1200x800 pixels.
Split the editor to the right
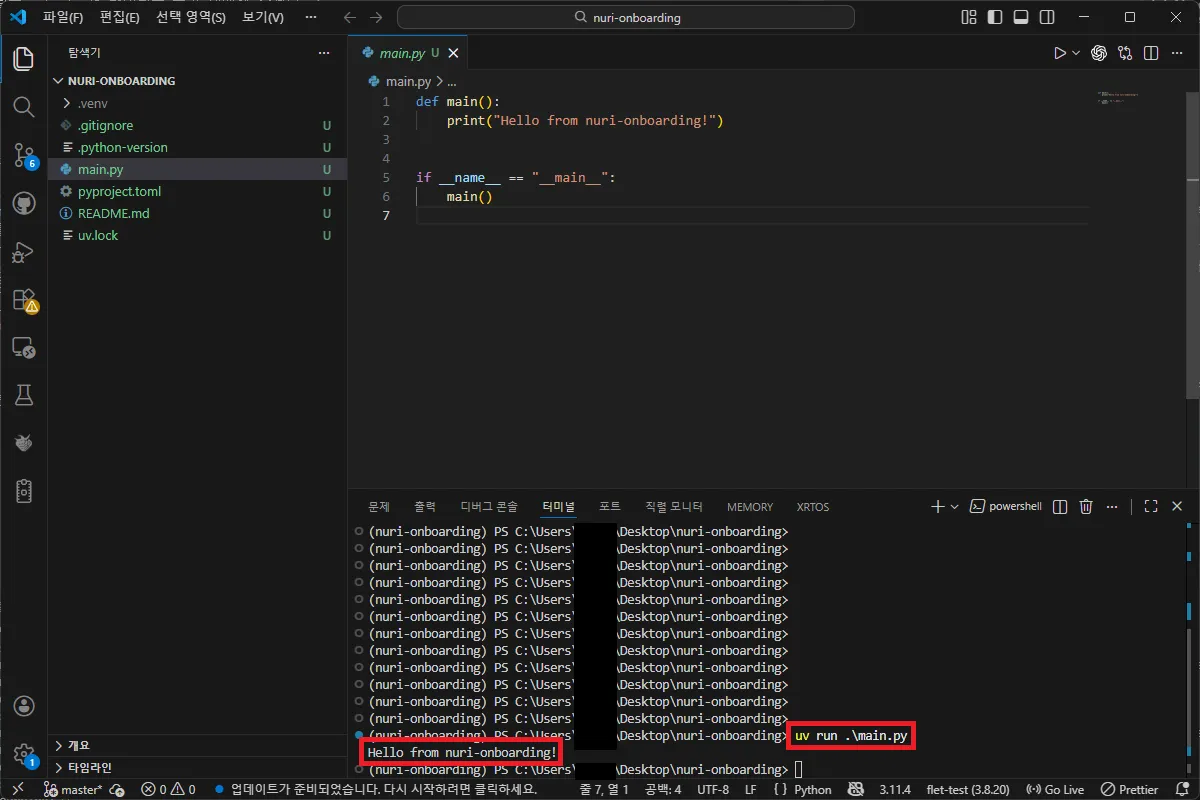[1151, 53]
